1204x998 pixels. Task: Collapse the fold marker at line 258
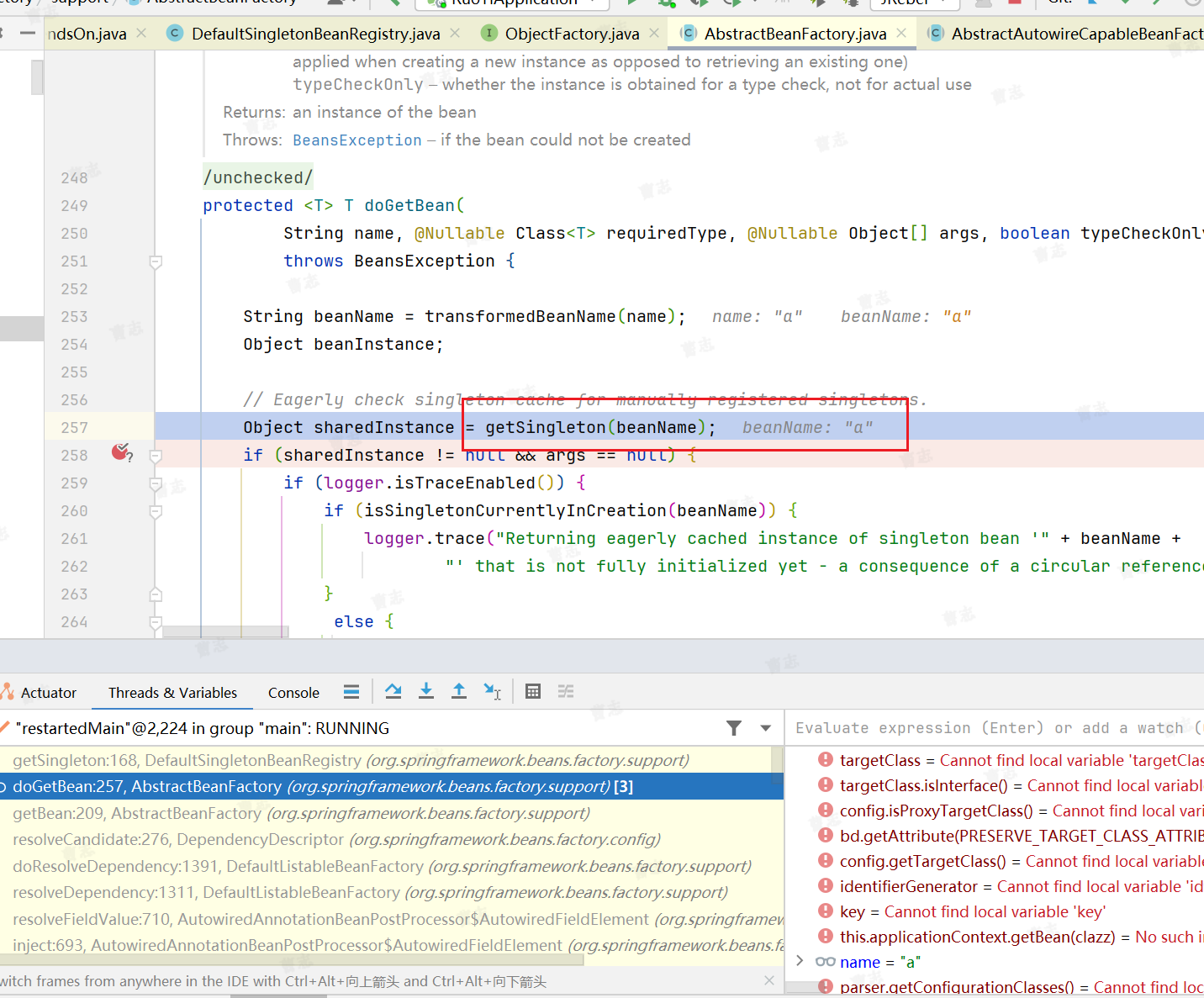156,456
